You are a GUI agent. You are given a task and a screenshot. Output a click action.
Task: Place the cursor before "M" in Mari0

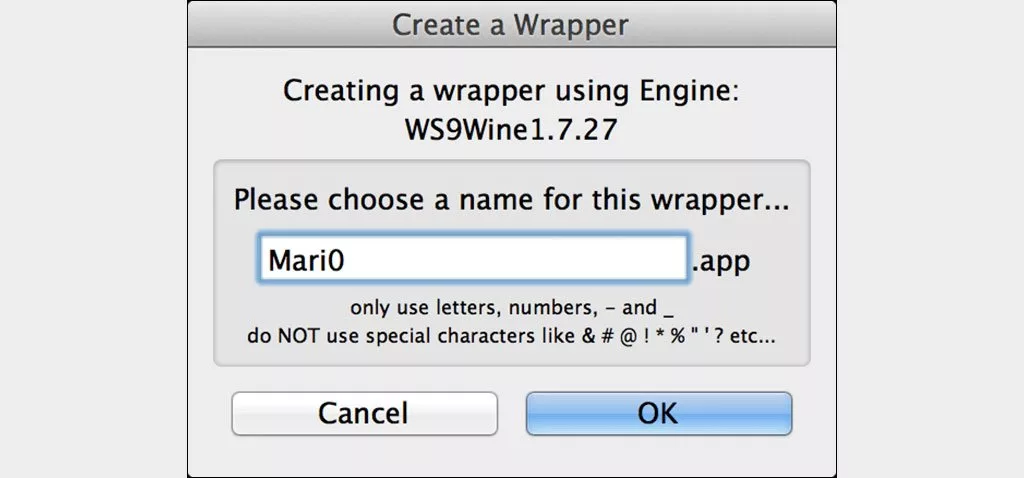[x=268, y=262]
